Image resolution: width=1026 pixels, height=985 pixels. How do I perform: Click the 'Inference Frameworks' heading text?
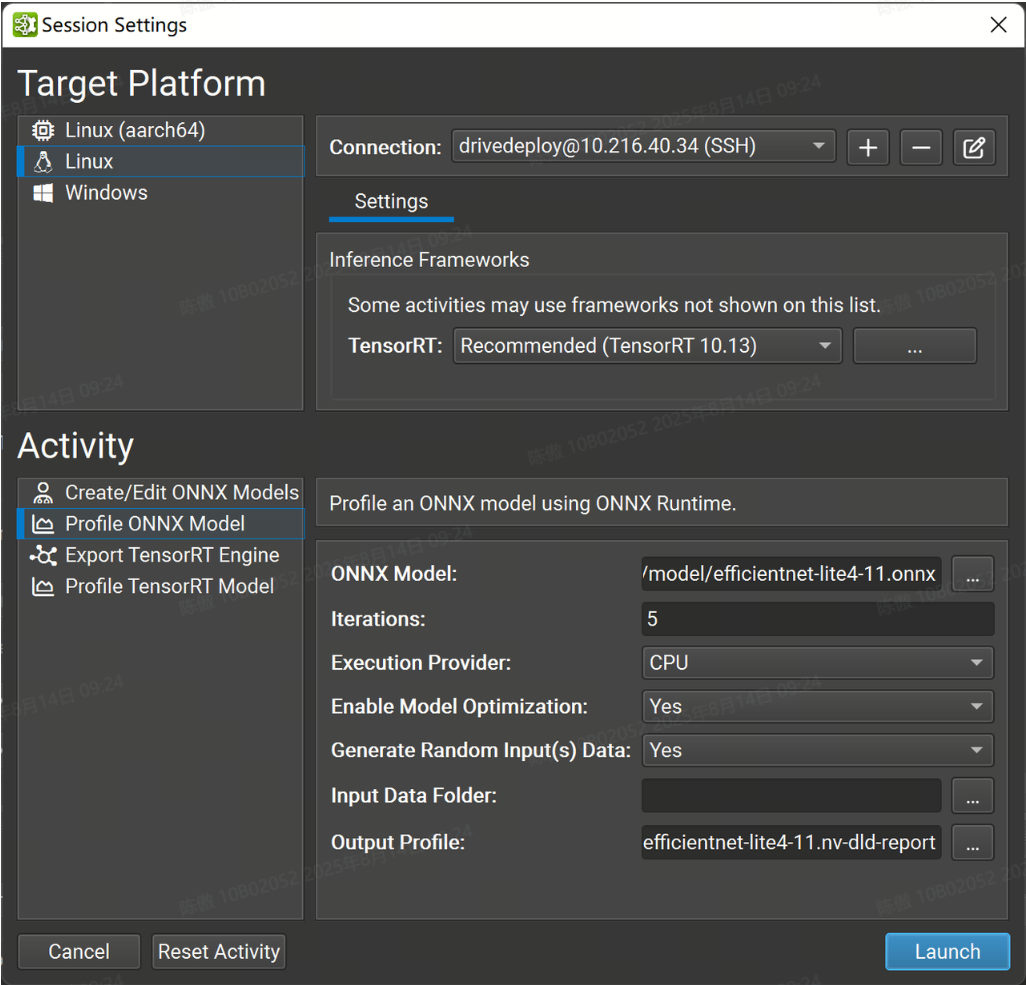tap(429, 260)
